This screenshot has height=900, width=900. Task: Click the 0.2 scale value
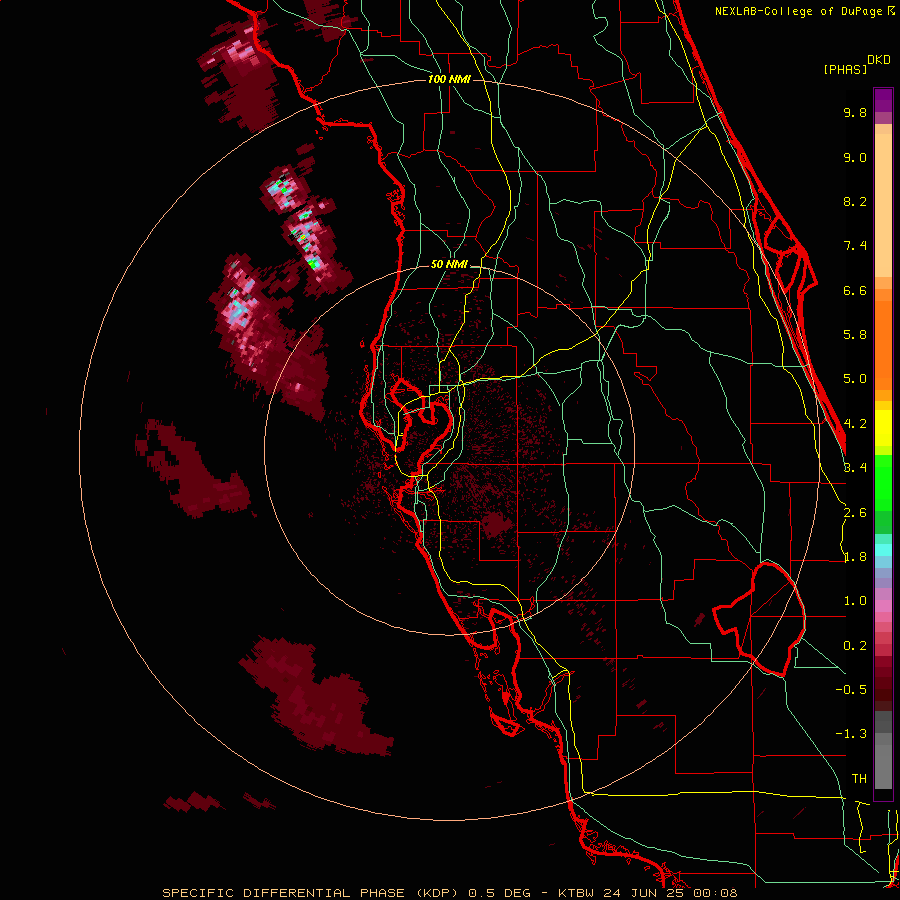855,646
